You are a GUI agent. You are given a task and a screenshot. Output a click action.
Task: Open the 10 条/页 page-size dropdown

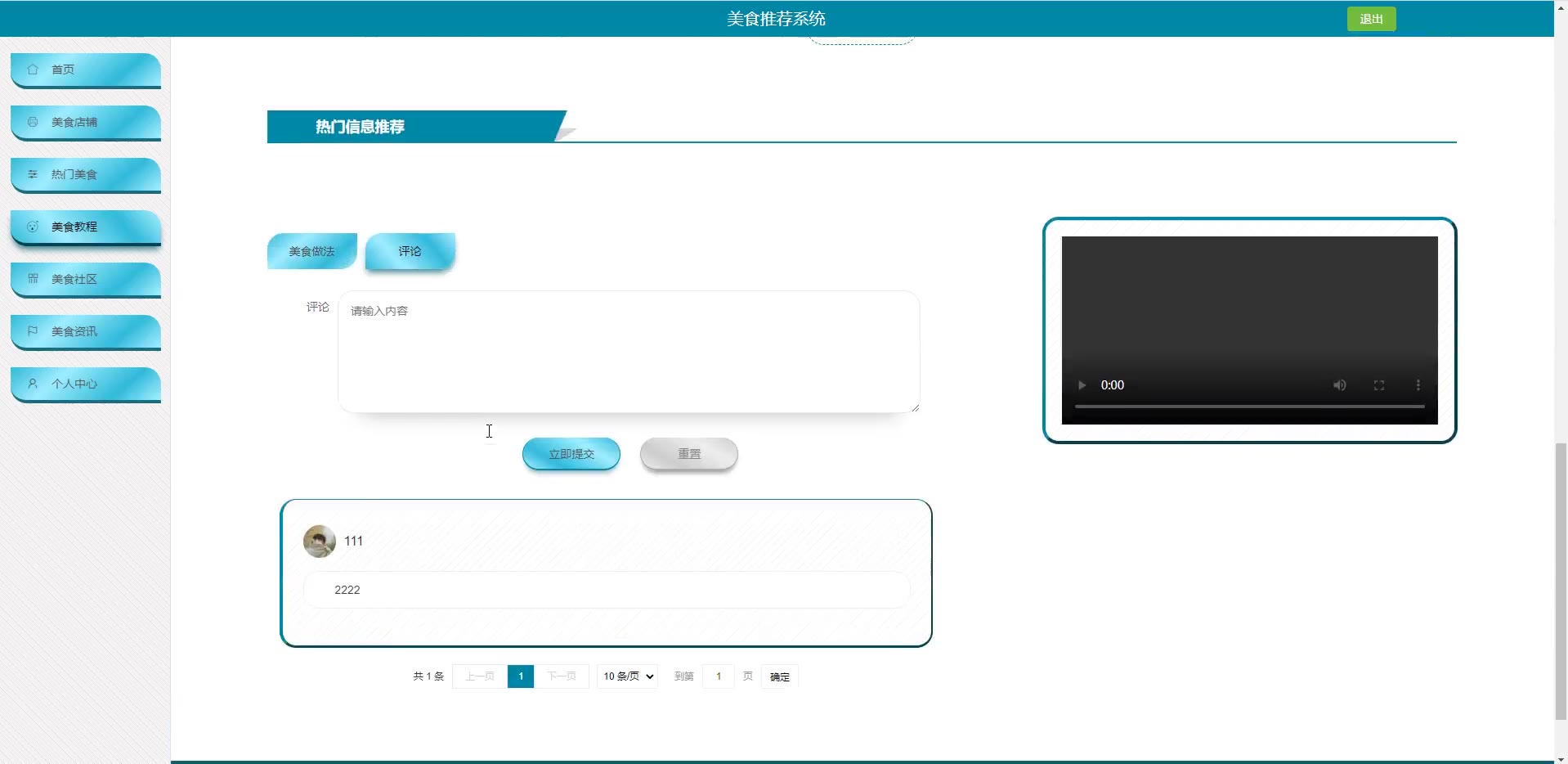coord(628,676)
